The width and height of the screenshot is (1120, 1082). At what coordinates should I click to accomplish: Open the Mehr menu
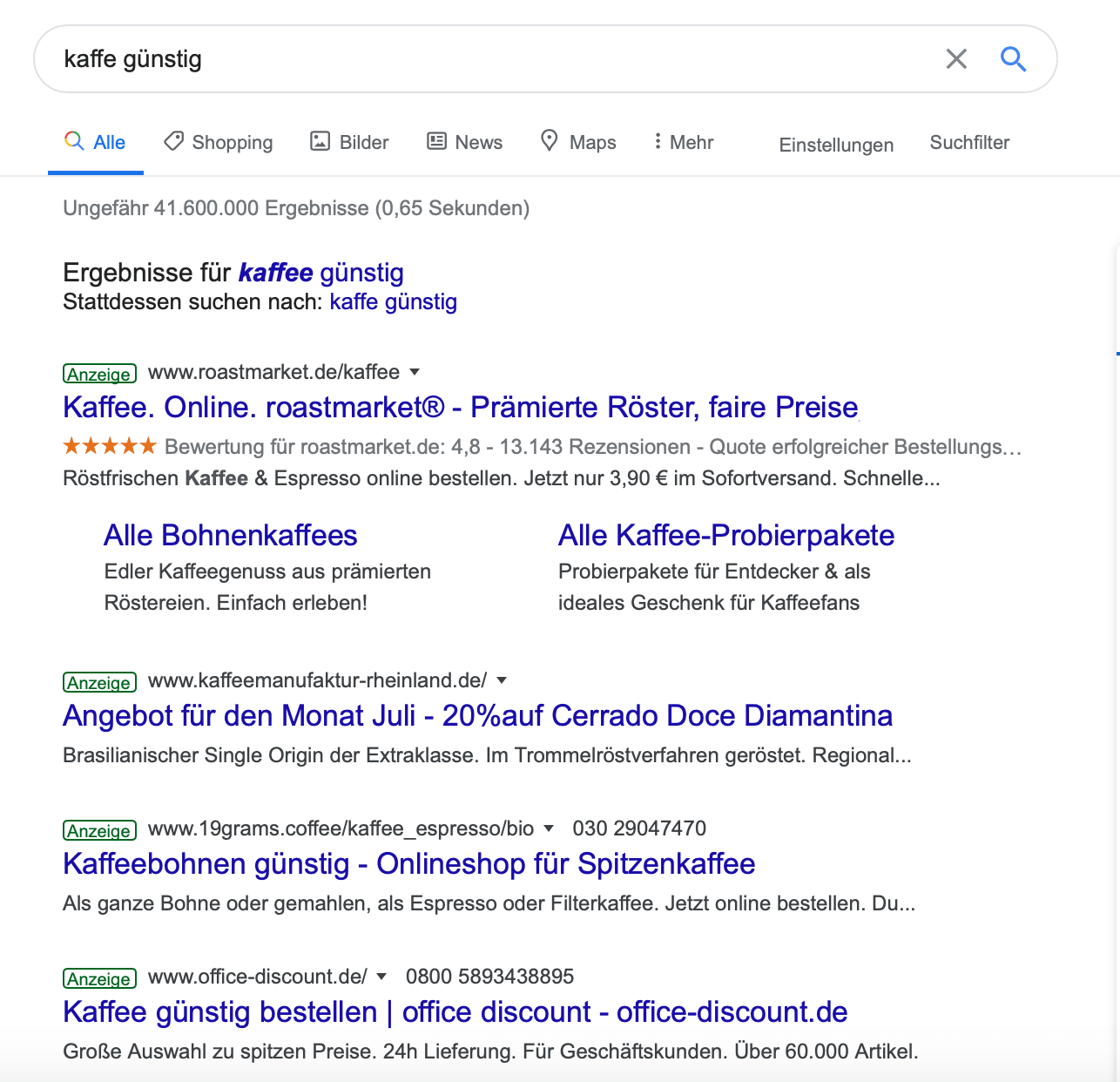point(684,142)
